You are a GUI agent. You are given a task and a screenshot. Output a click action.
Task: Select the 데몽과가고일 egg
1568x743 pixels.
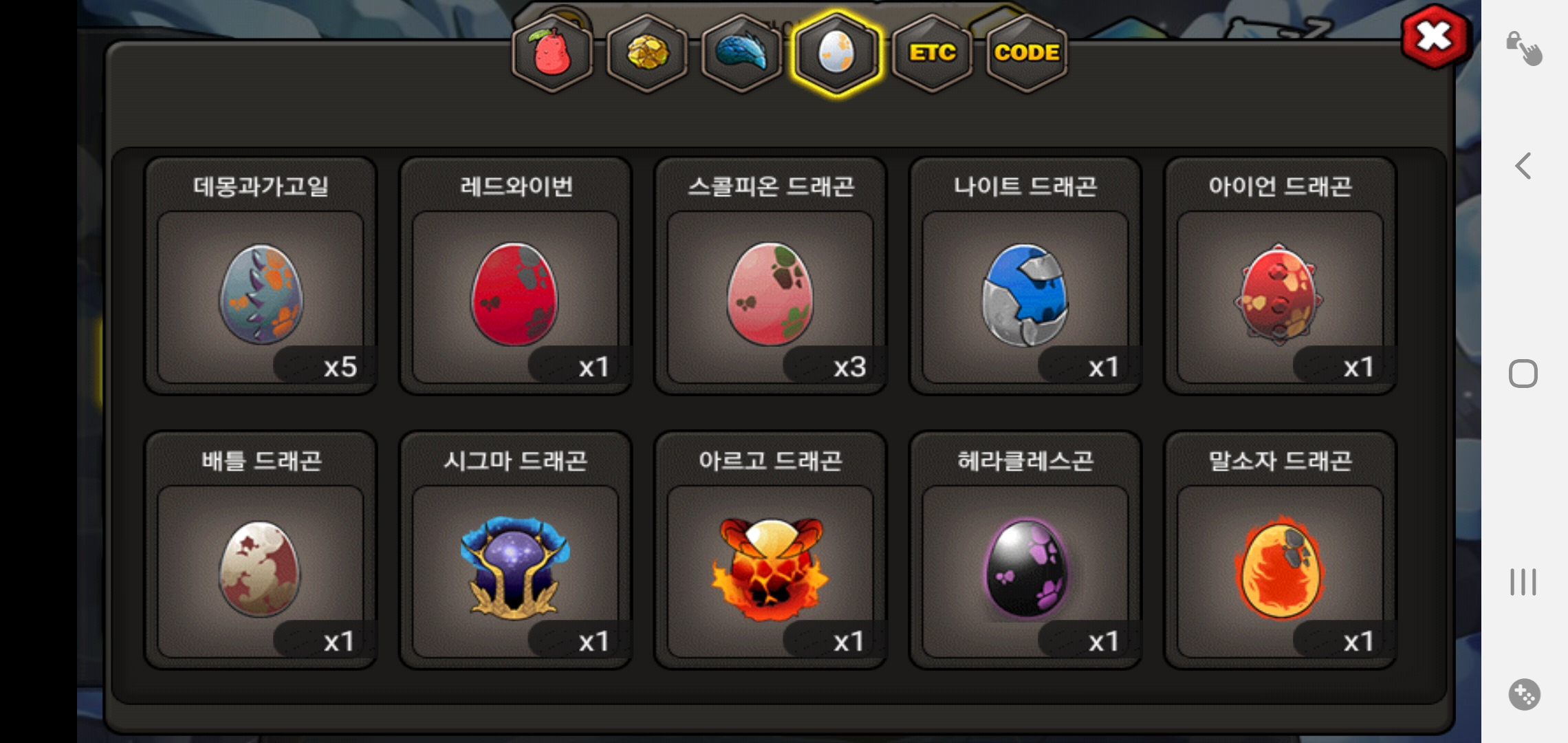click(x=261, y=276)
